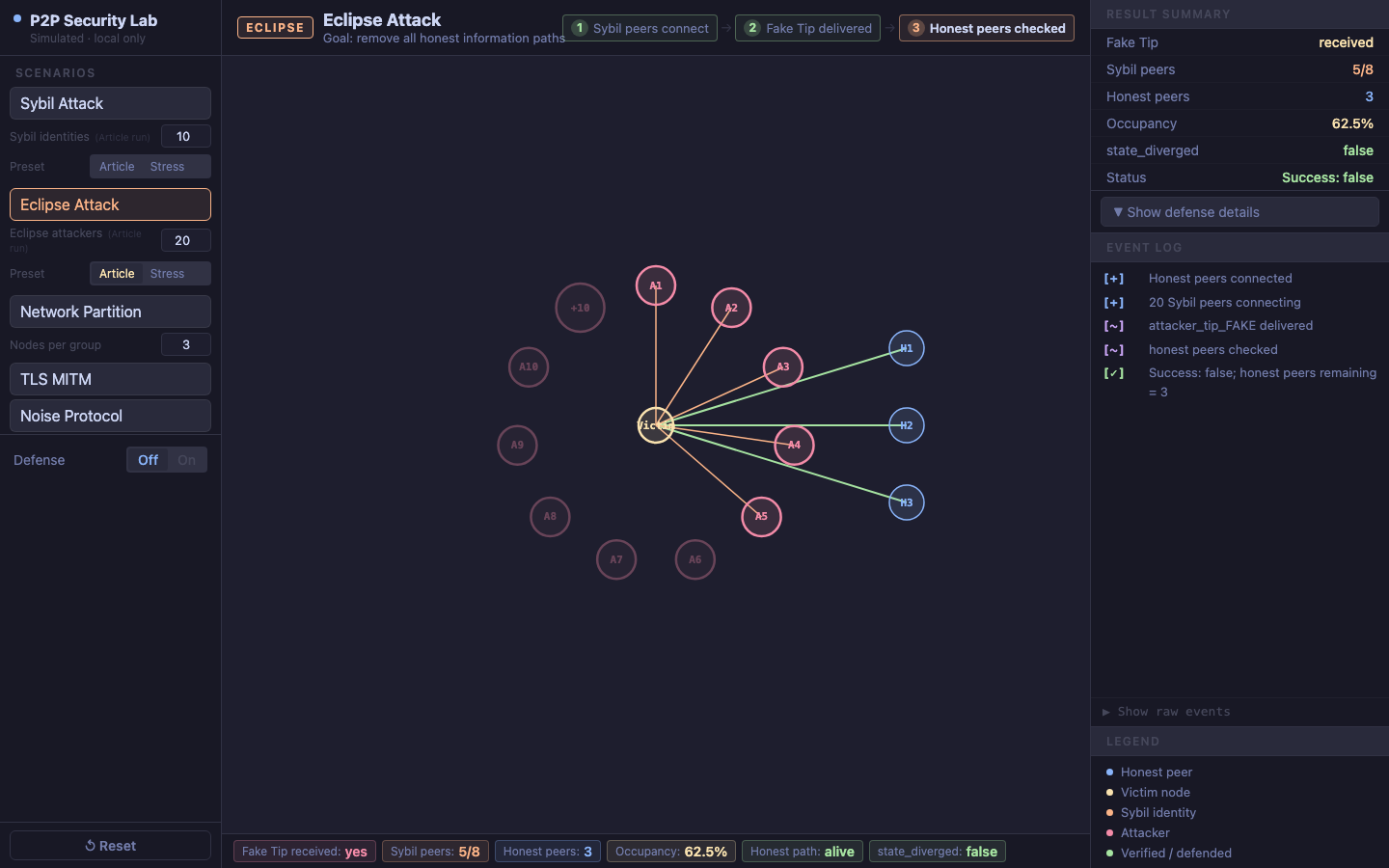The height and width of the screenshot is (868, 1389).
Task: Click the Reset button
Action: [110, 846]
